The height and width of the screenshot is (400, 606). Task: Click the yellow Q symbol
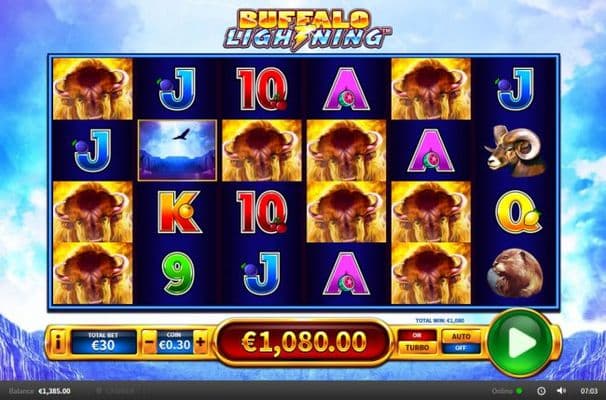(x=518, y=212)
